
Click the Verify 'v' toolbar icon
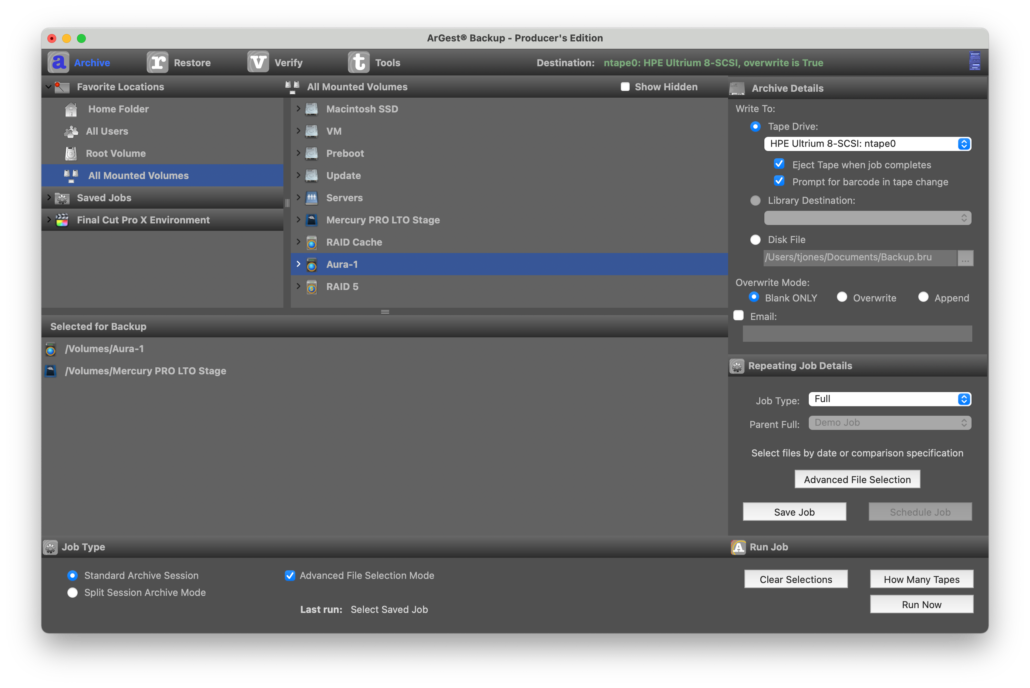click(x=258, y=63)
